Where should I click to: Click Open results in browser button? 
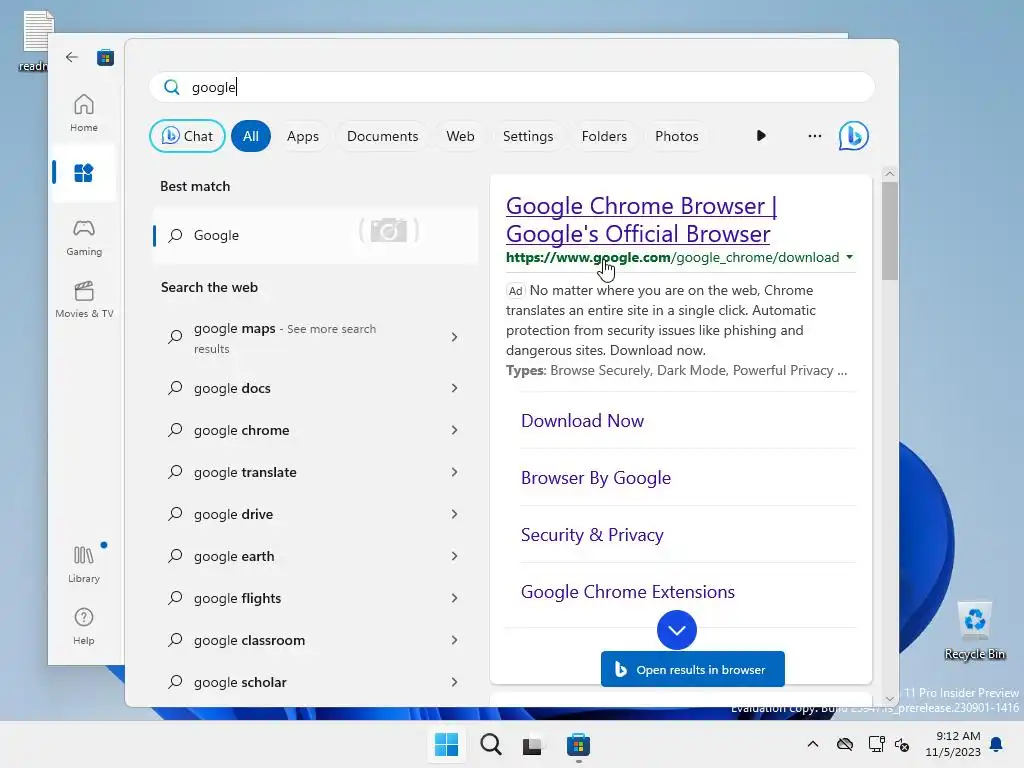pyautogui.click(x=692, y=669)
